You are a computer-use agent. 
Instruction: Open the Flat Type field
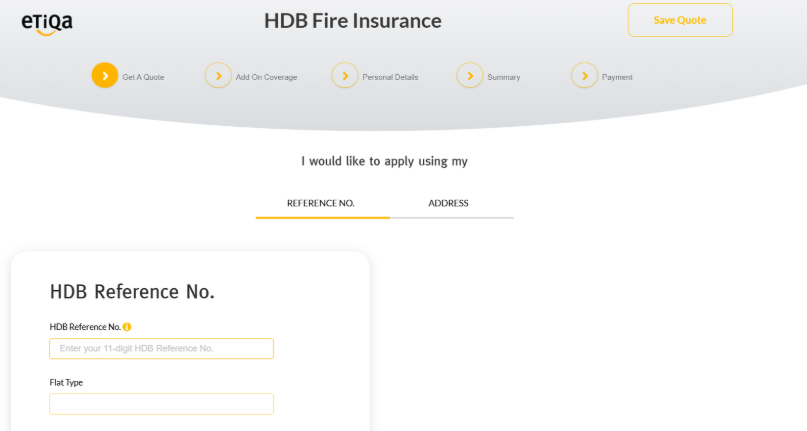click(x=161, y=404)
